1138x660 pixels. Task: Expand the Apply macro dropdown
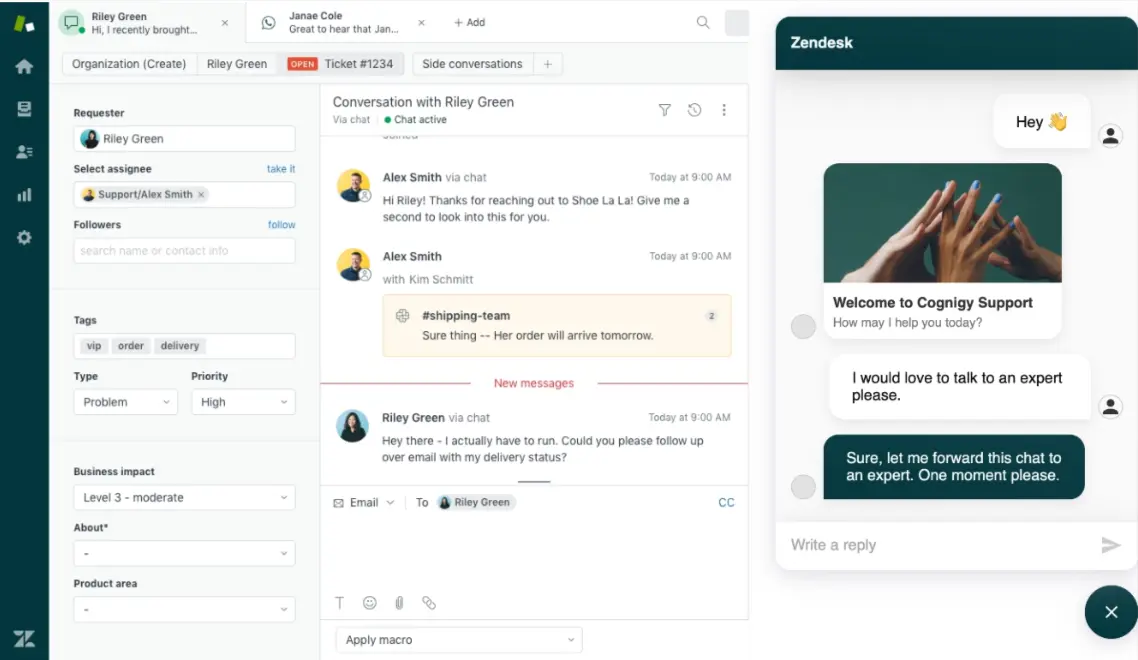[x=459, y=640]
